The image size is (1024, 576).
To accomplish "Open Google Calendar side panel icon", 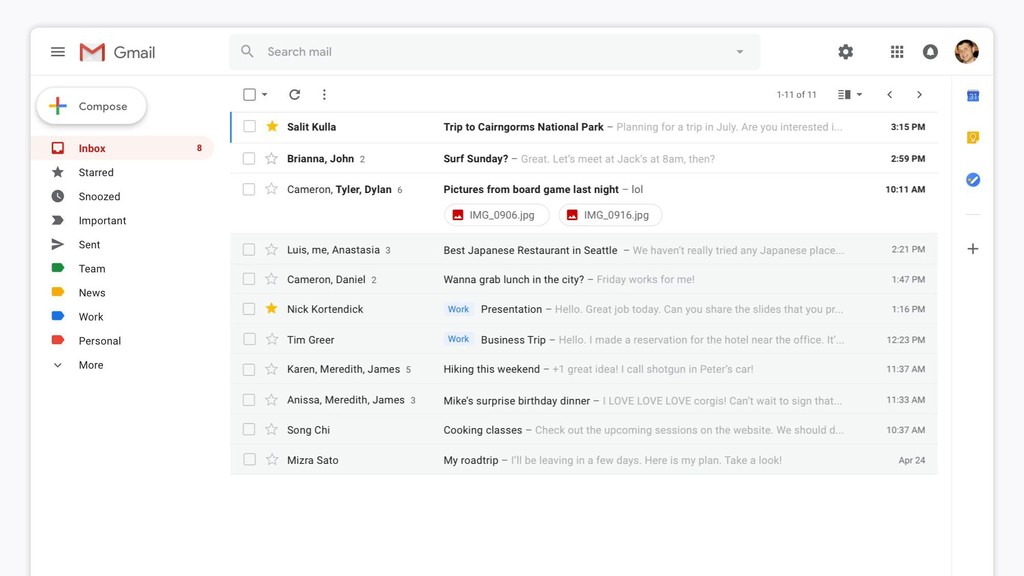I will (x=972, y=96).
